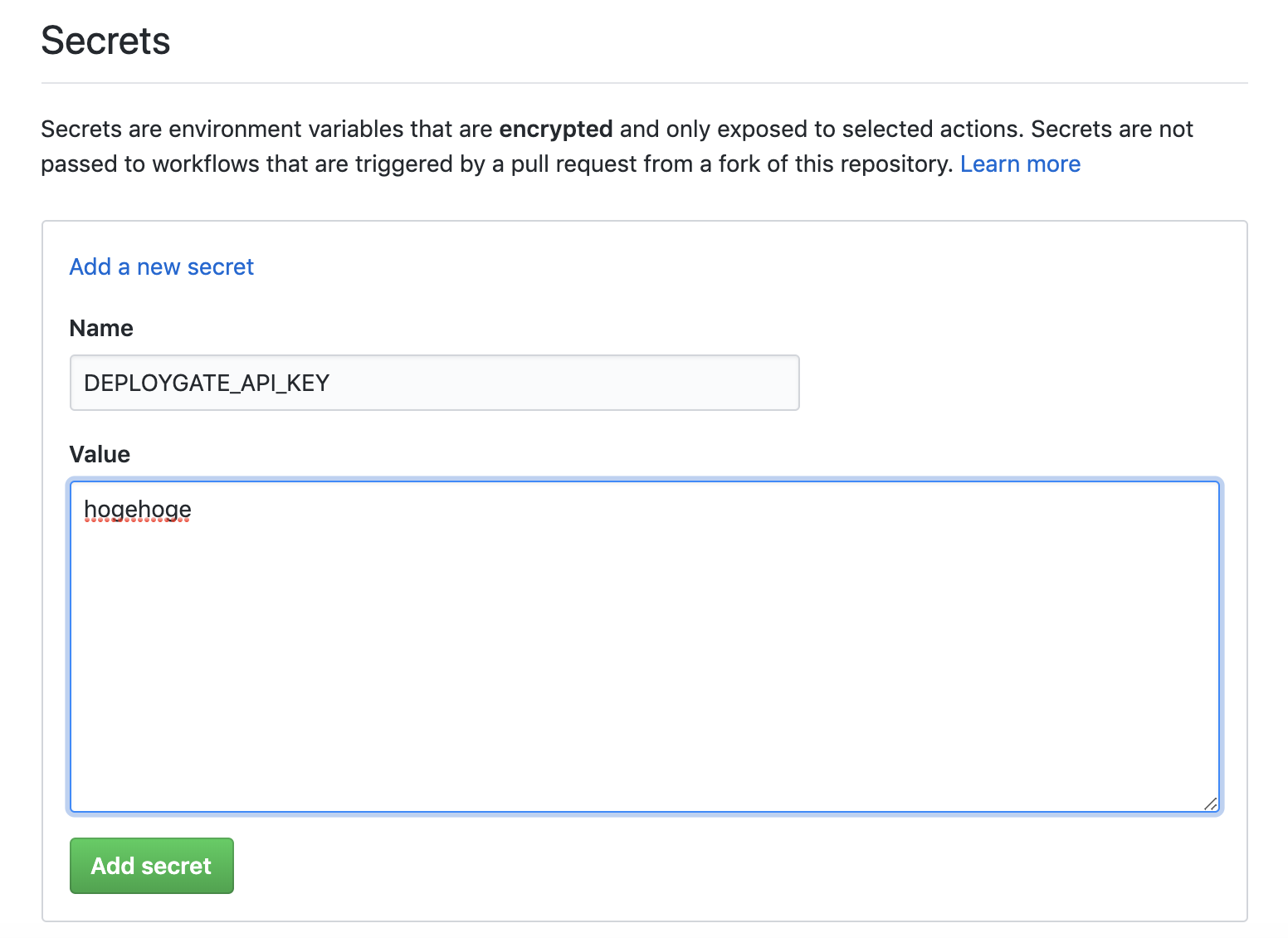Click empty space in the Value textarea

click(644, 664)
